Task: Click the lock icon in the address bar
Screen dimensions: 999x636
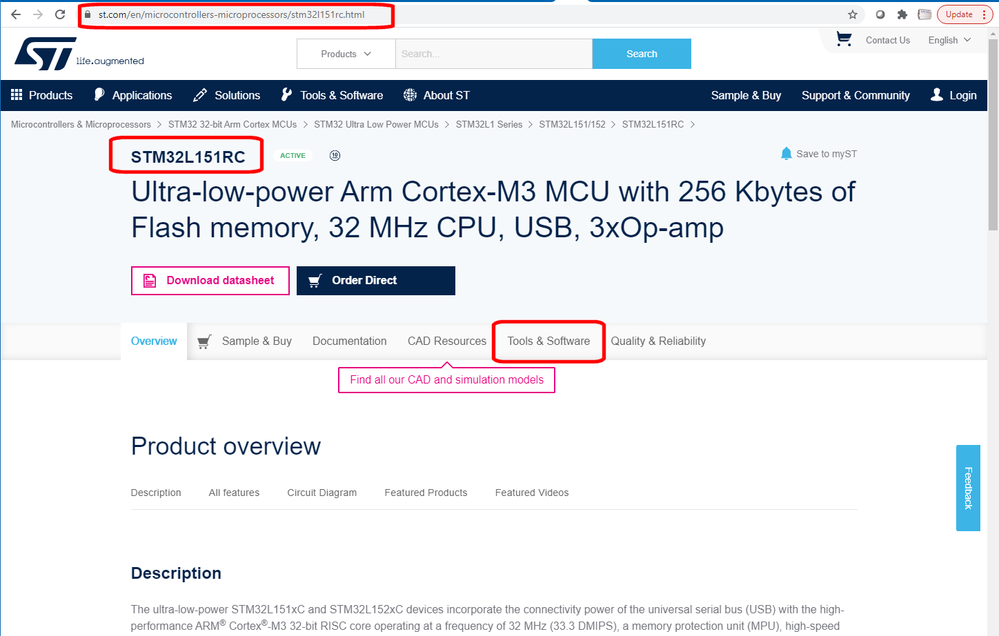Action: coord(88,15)
